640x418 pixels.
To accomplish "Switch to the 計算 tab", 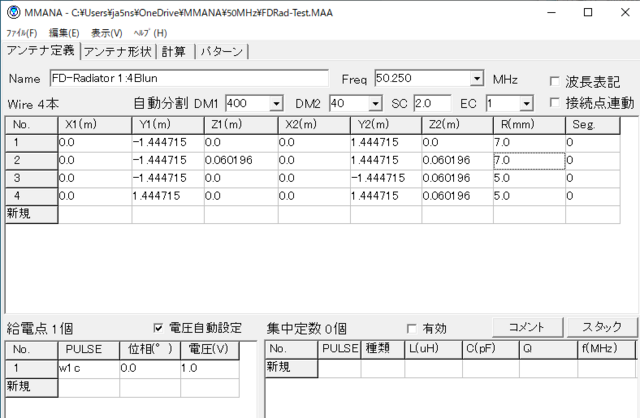I will 174,51.
